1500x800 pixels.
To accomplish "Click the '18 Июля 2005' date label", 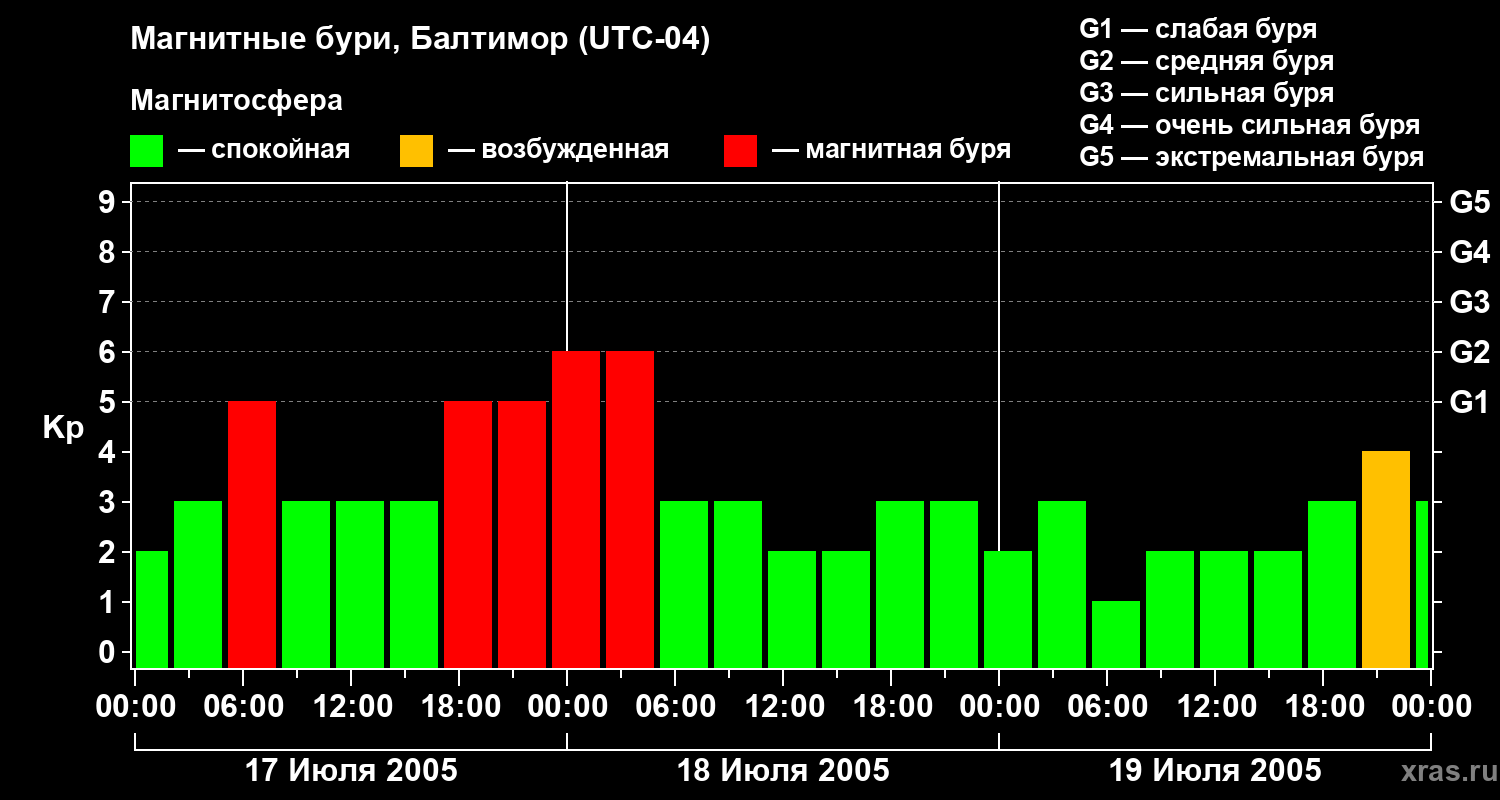I will point(783,771).
